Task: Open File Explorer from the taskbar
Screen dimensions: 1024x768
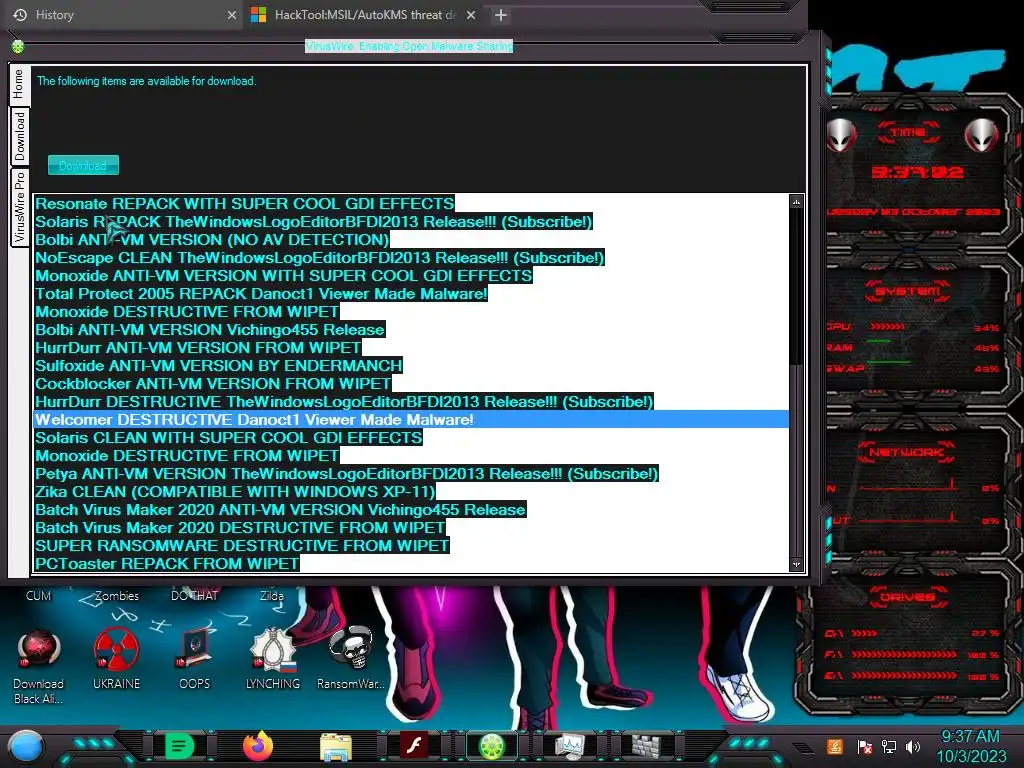Action: coord(336,746)
